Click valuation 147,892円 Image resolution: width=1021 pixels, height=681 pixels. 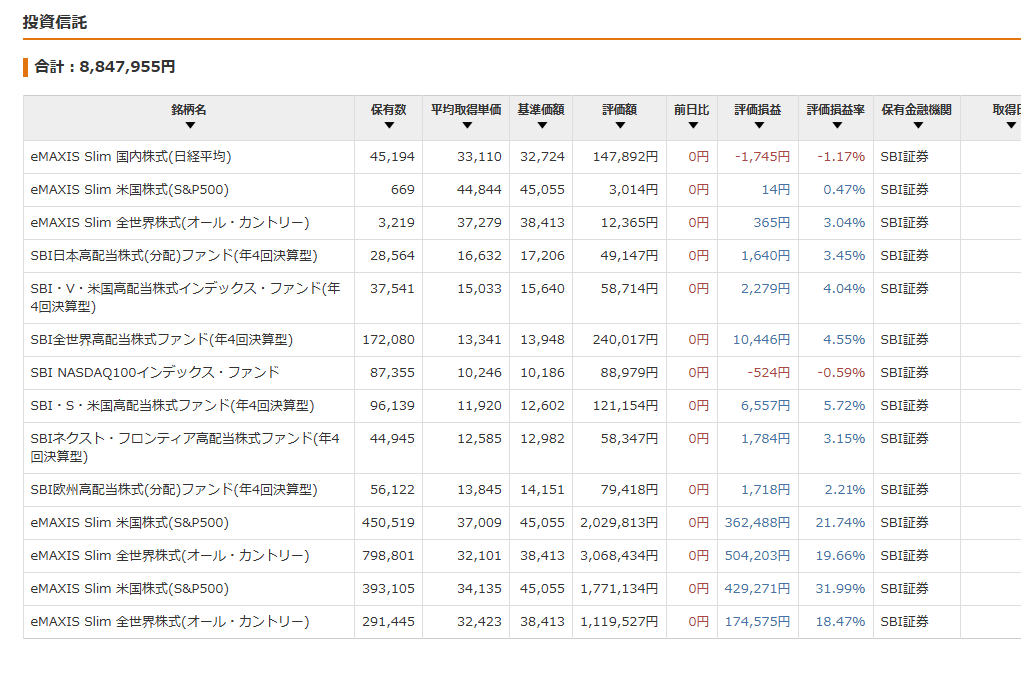[625, 157]
